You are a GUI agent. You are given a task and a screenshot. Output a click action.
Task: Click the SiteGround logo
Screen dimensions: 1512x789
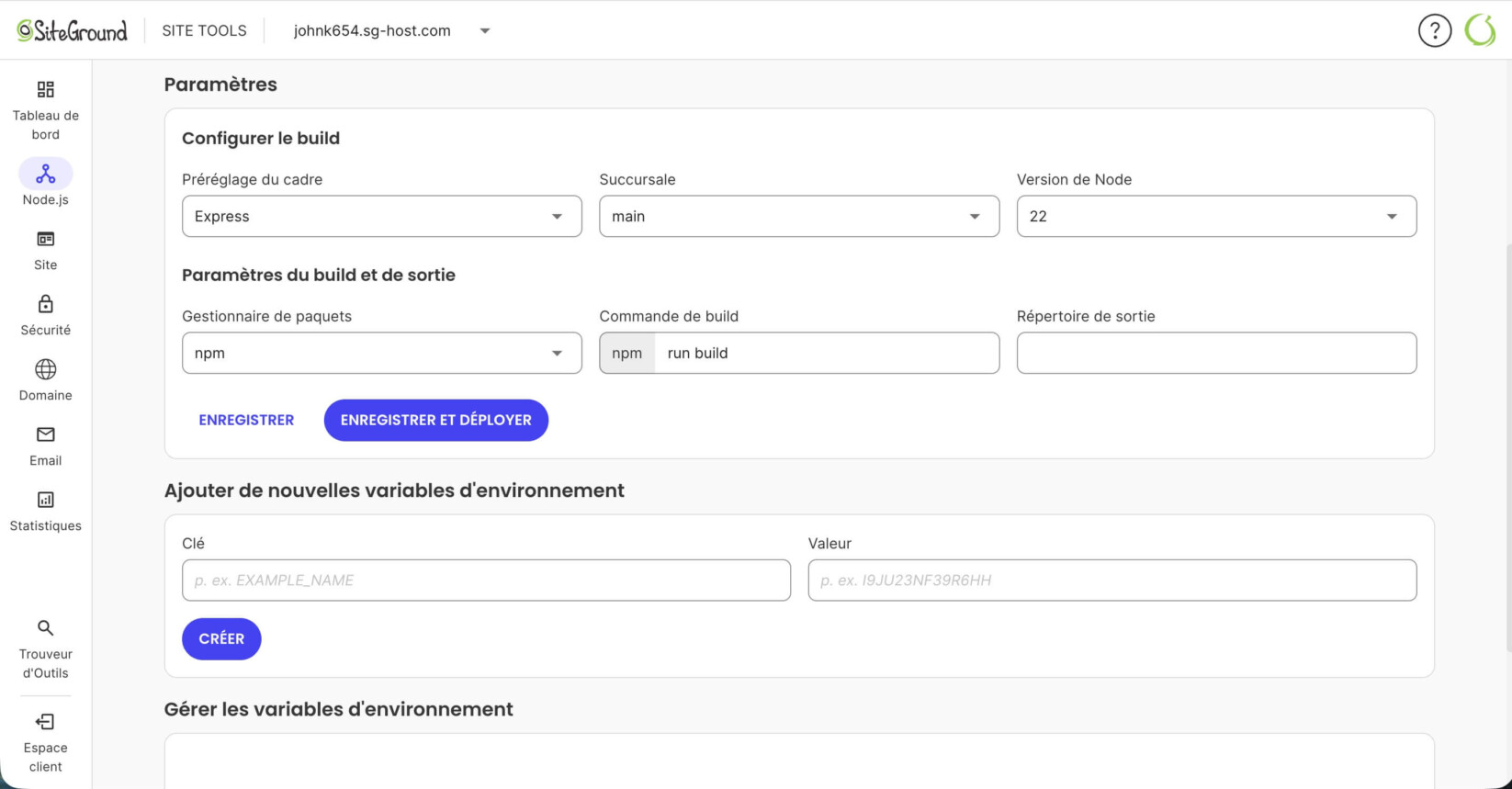pyautogui.click(x=72, y=30)
